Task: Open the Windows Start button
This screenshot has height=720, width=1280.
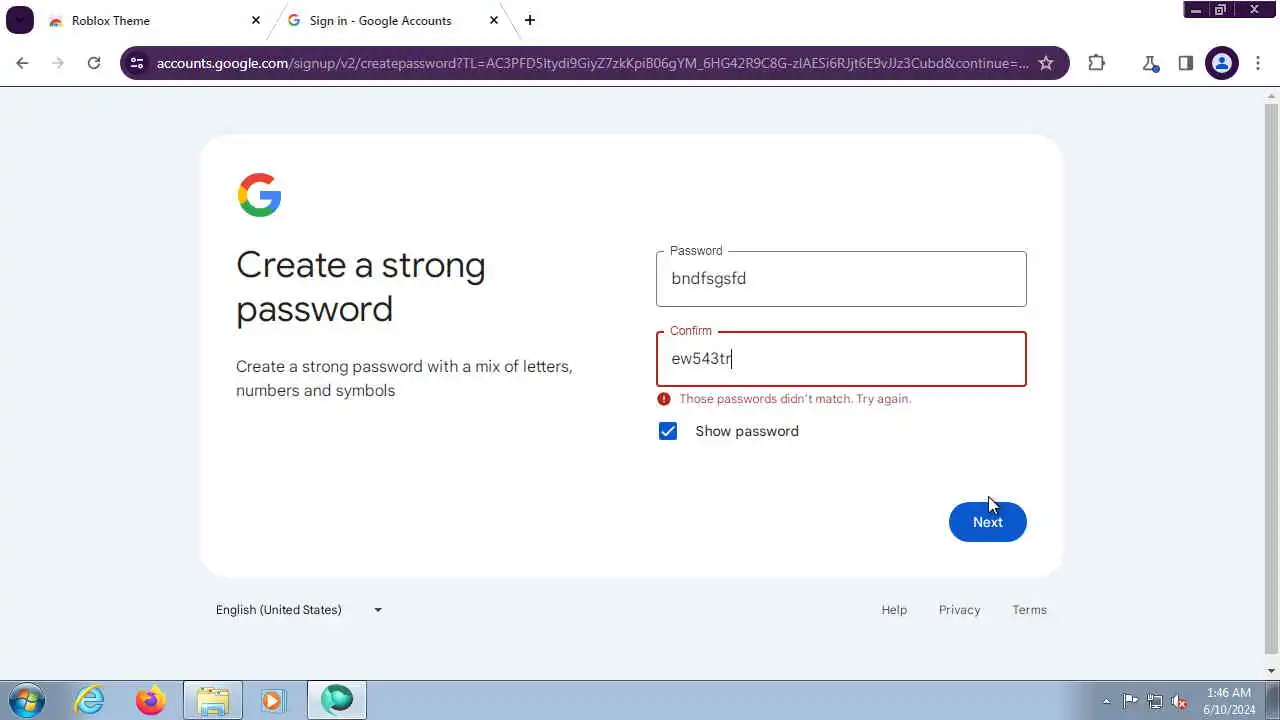Action: tap(26, 700)
